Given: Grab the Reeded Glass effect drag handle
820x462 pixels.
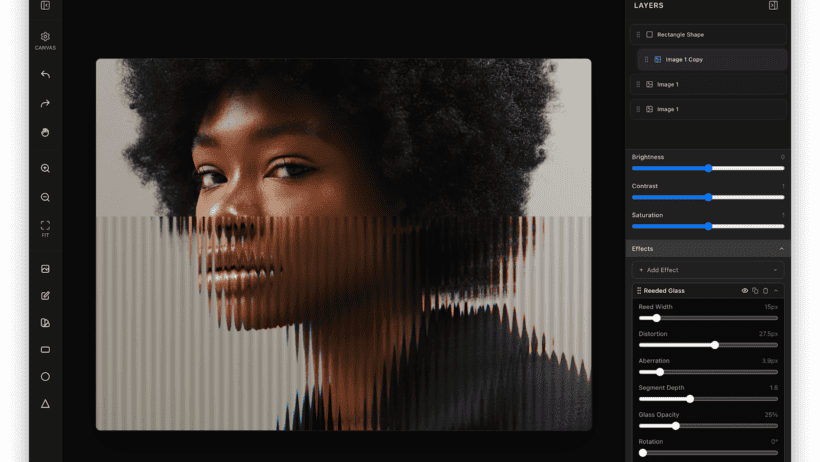Looking at the screenshot, I should tap(639, 291).
